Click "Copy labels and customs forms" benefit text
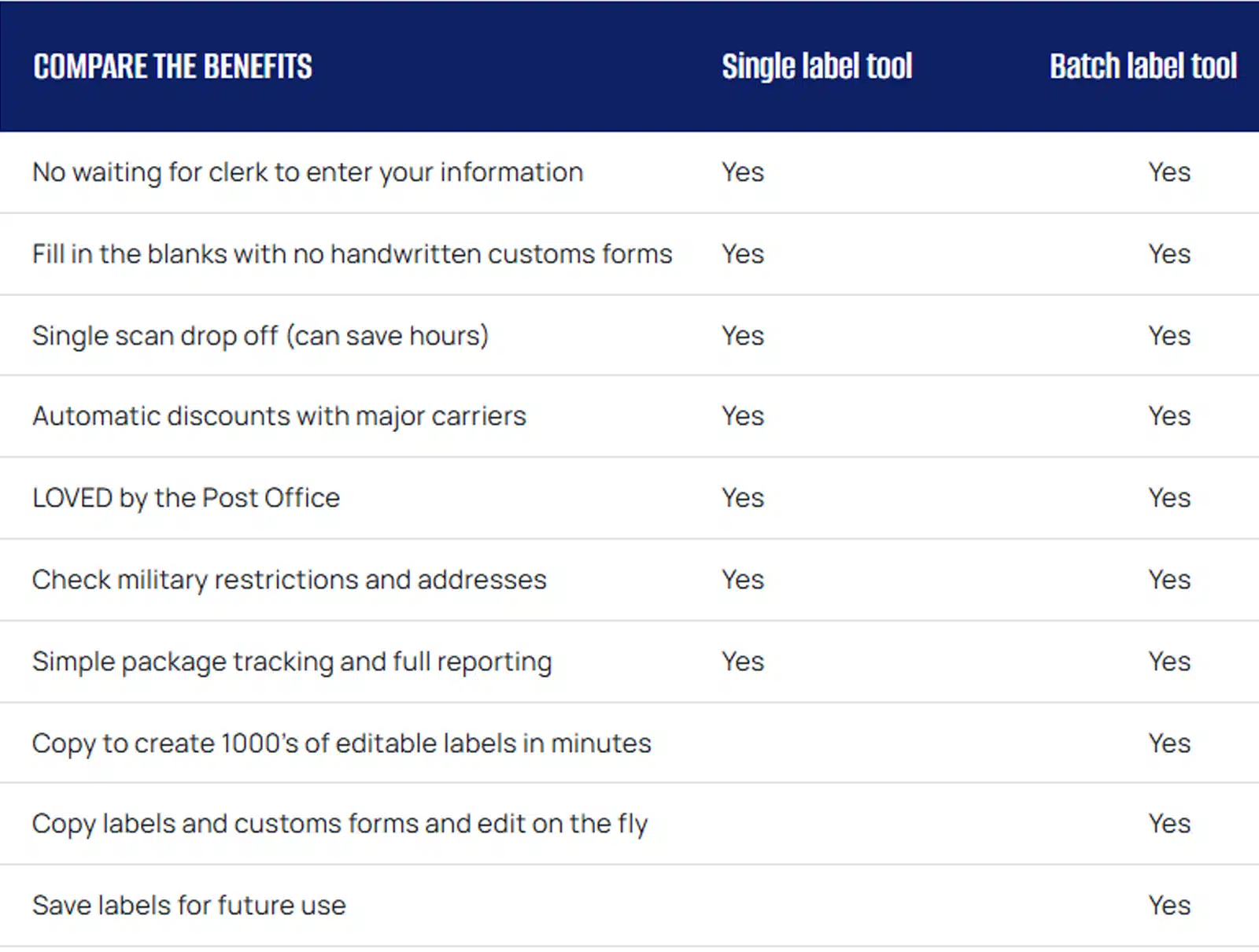Image resolution: width=1259 pixels, height=952 pixels. (340, 824)
